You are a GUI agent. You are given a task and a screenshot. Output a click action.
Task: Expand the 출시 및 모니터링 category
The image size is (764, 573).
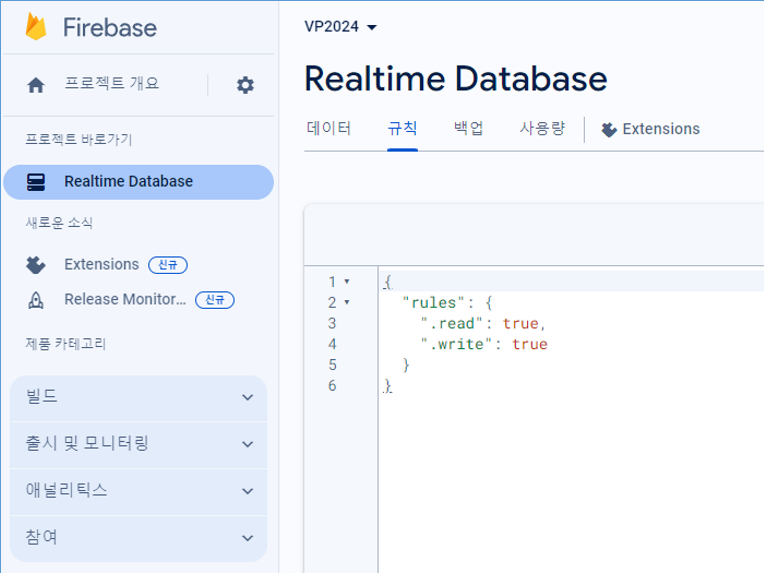138,444
